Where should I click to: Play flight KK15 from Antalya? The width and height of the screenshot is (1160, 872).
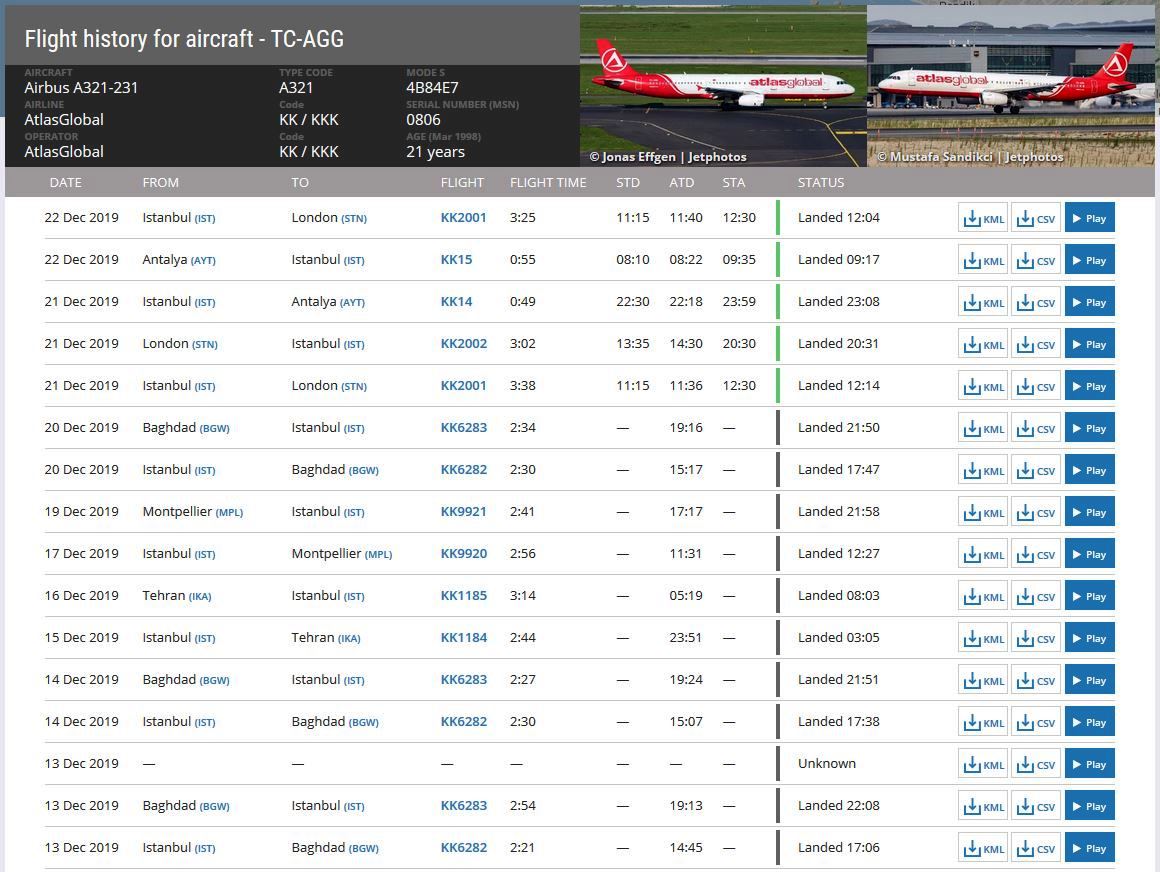1089,260
